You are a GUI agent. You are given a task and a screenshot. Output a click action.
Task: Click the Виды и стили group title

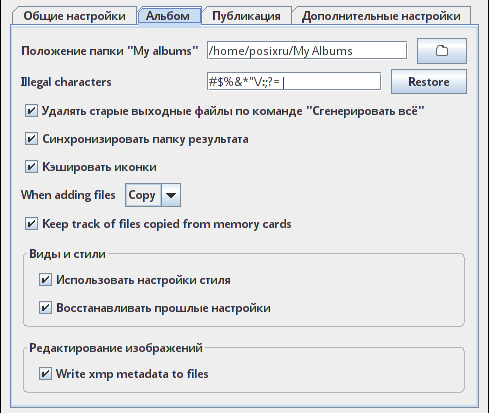tap(67, 254)
